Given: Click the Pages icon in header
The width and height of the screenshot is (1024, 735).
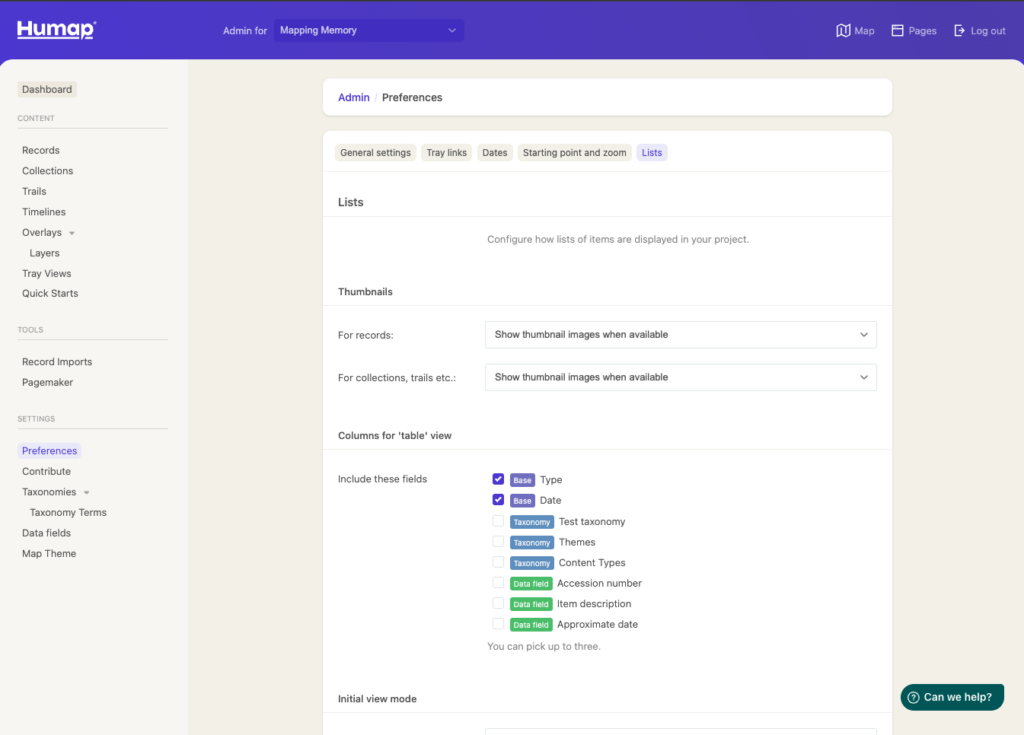Looking at the screenshot, I should click(897, 31).
